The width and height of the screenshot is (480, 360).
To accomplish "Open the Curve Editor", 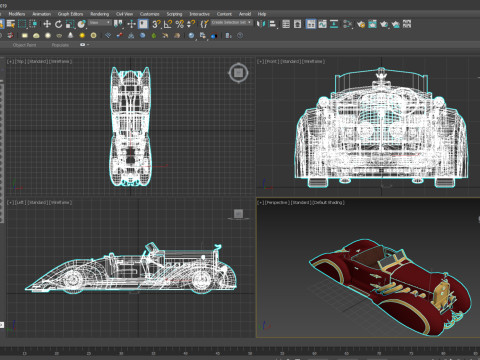I will (322, 24).
